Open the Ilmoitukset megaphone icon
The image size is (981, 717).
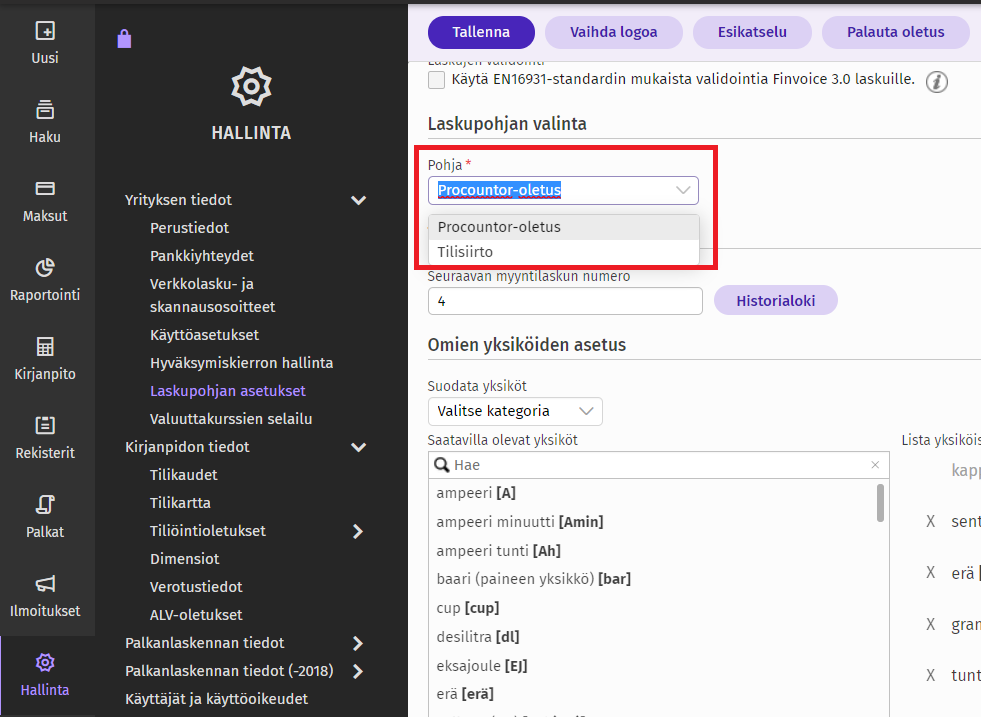(x=45, y=584)
